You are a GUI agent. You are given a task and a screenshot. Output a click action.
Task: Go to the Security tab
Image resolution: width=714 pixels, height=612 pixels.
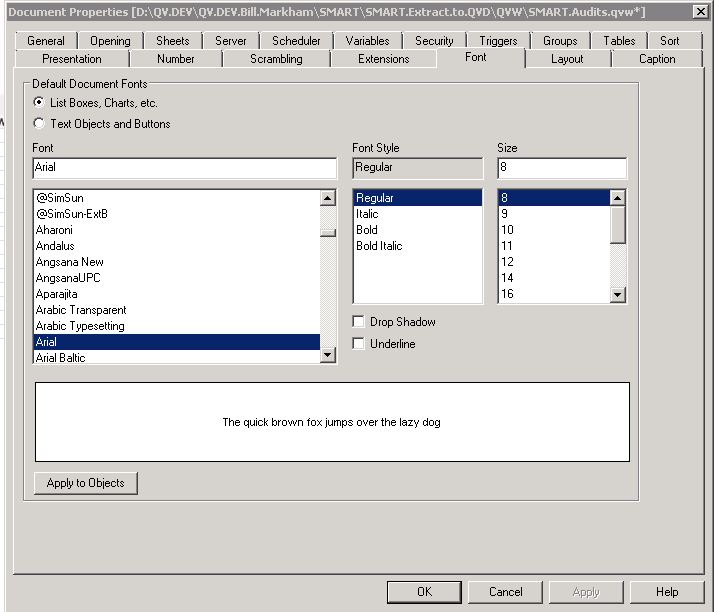(434, 41)
